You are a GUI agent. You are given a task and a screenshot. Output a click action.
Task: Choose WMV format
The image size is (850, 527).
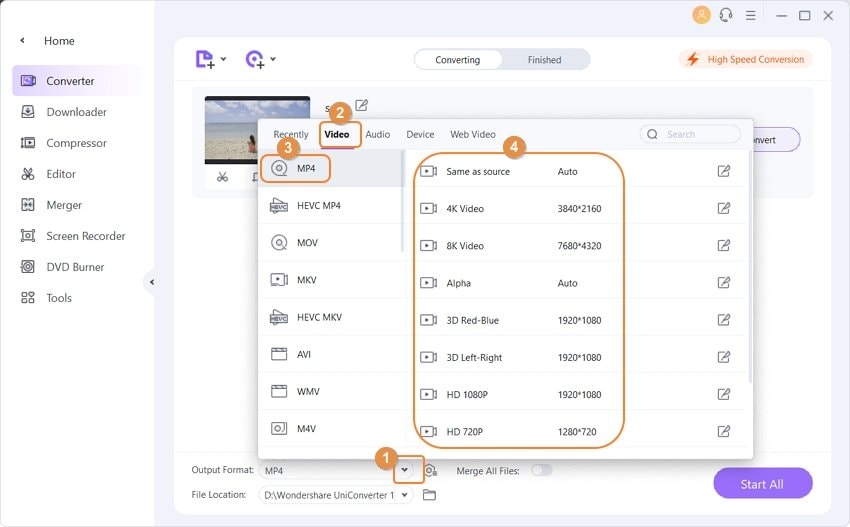[330, 391]
